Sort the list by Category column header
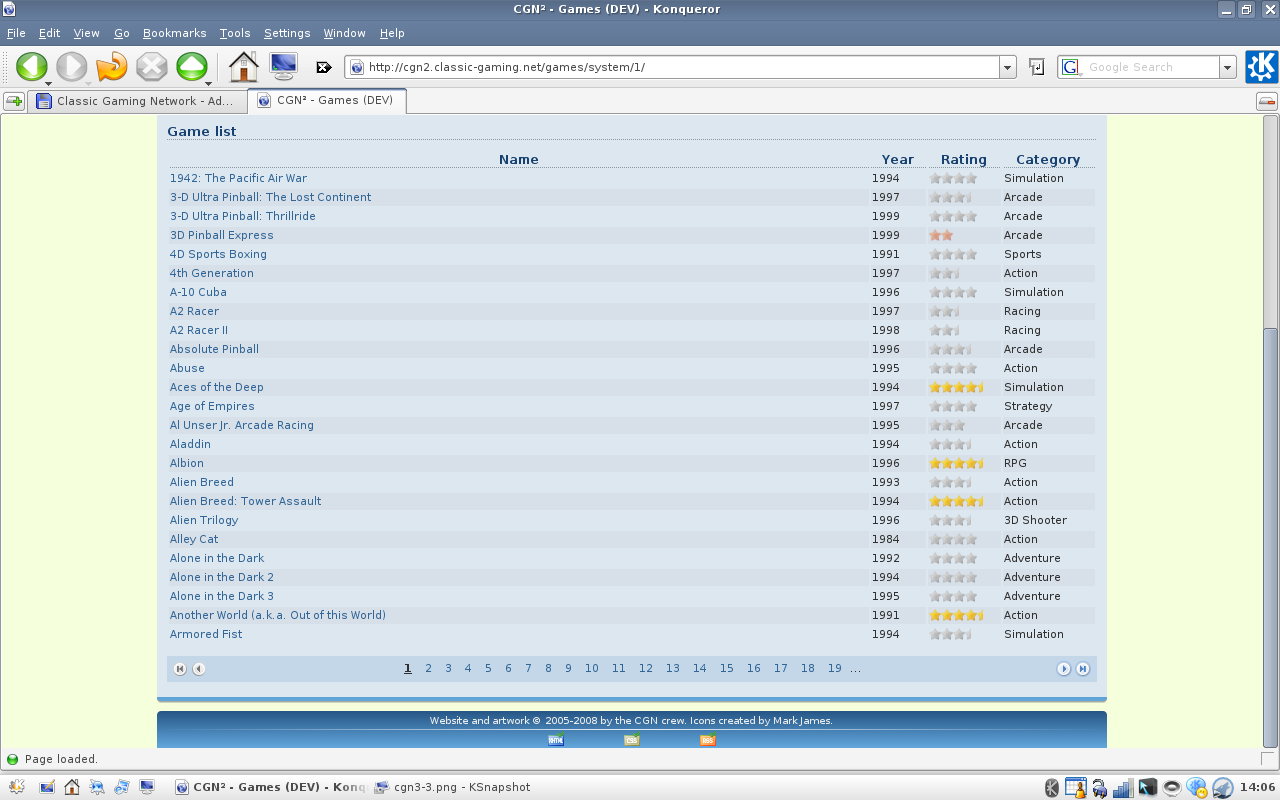 point(1048,159)
